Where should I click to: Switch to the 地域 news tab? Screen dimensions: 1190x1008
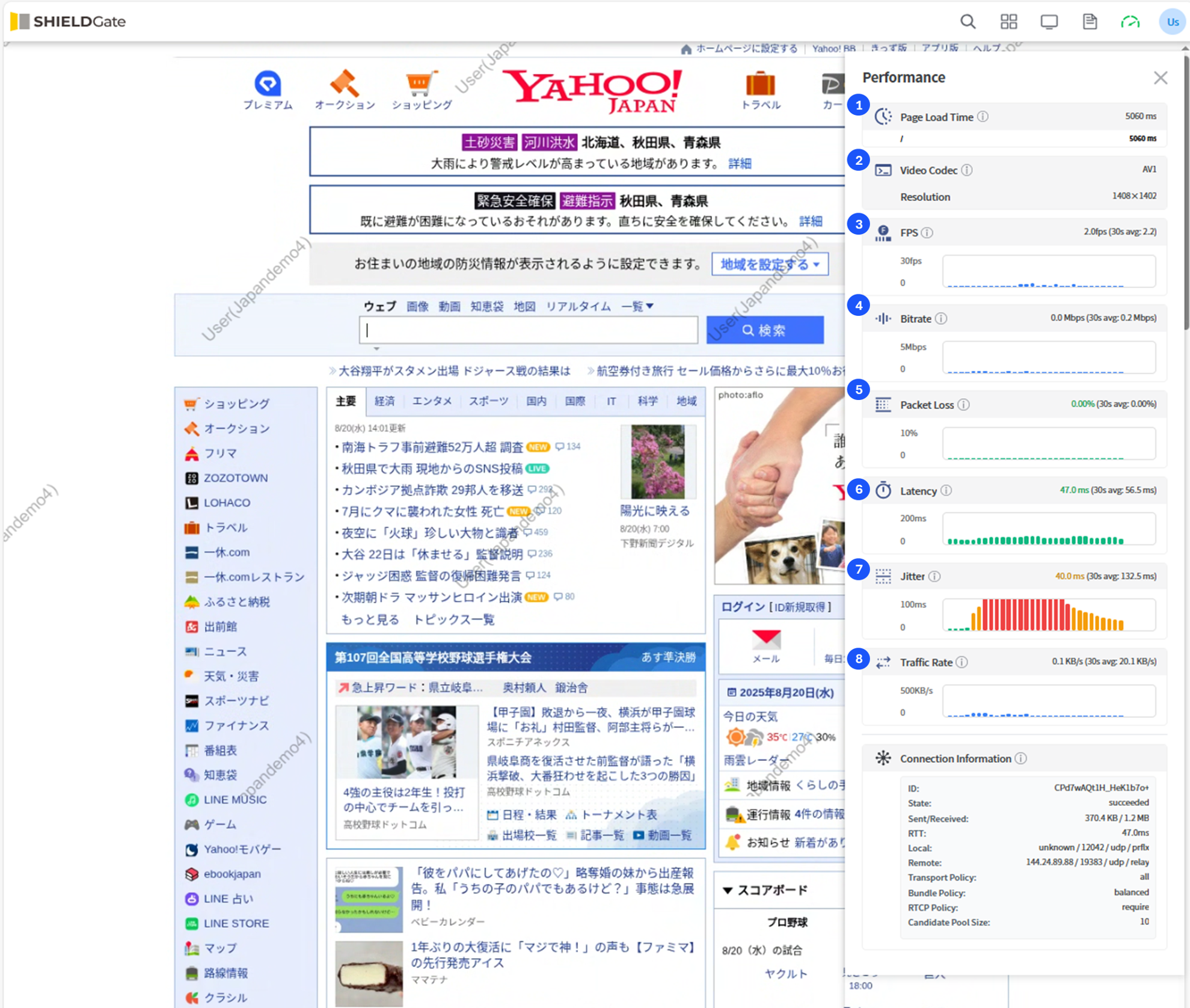pos(686,401)
